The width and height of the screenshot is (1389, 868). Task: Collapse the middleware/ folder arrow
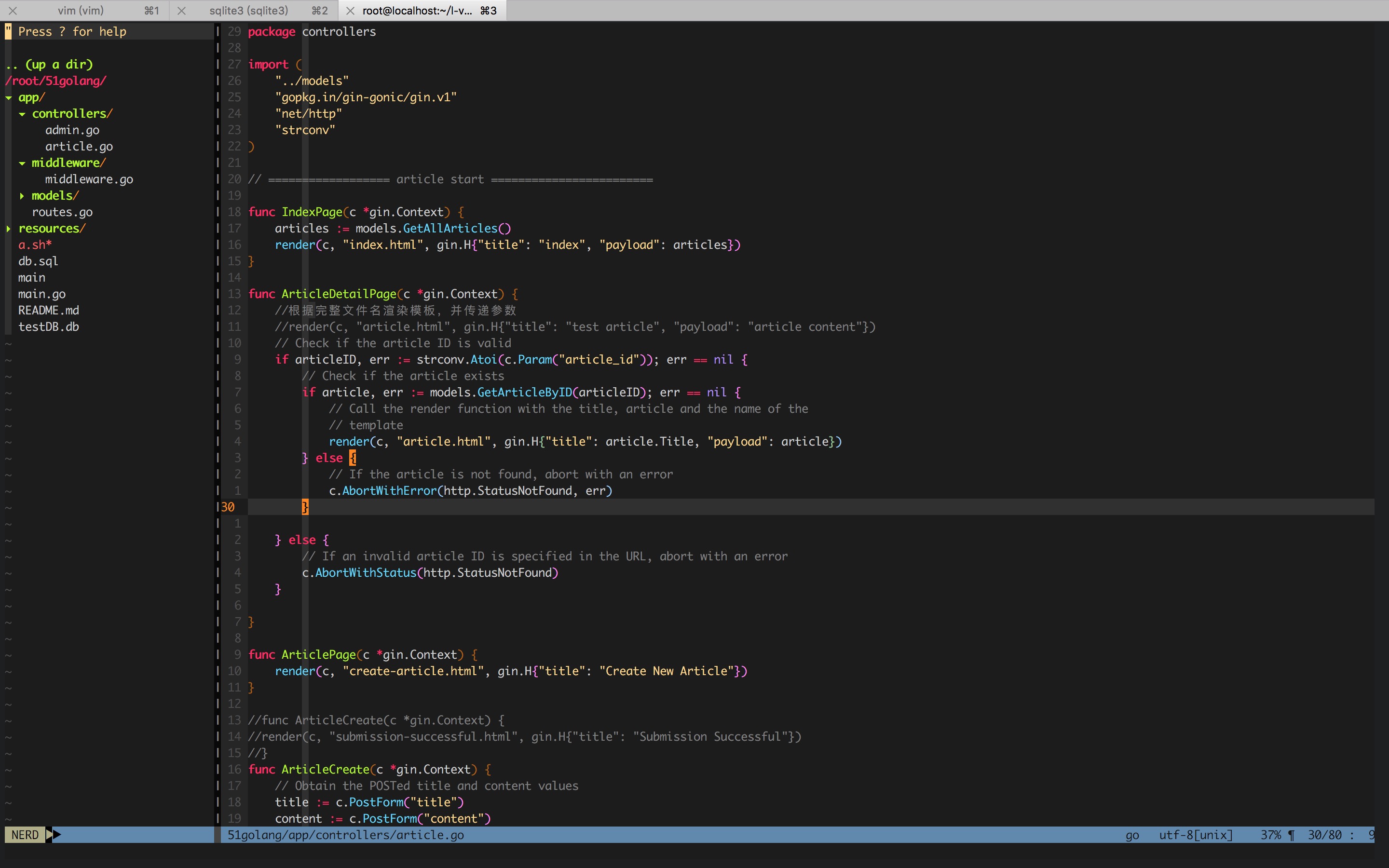point(22,163)
